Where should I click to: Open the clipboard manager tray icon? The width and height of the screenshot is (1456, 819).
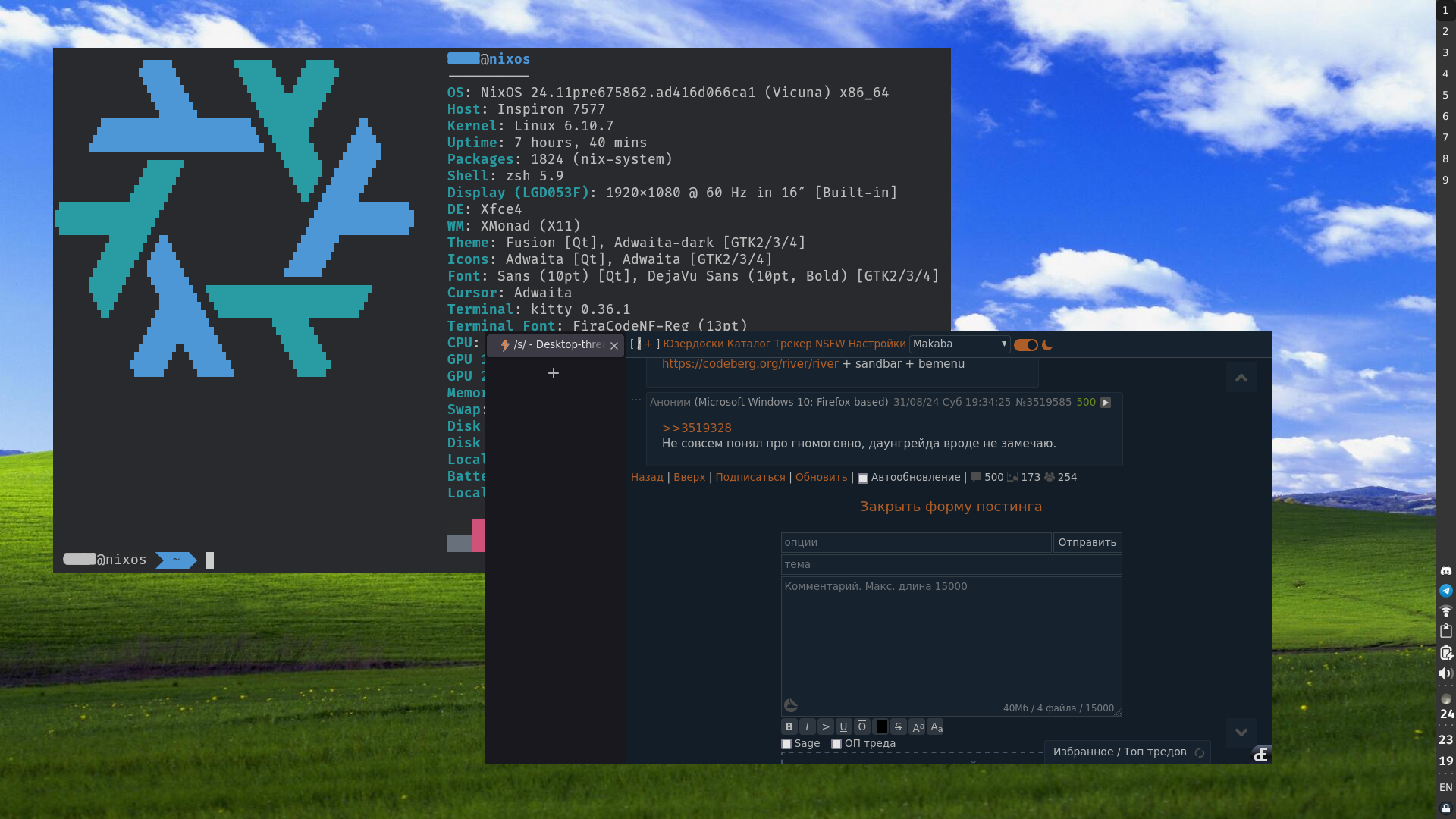[x=1445, y=631]
